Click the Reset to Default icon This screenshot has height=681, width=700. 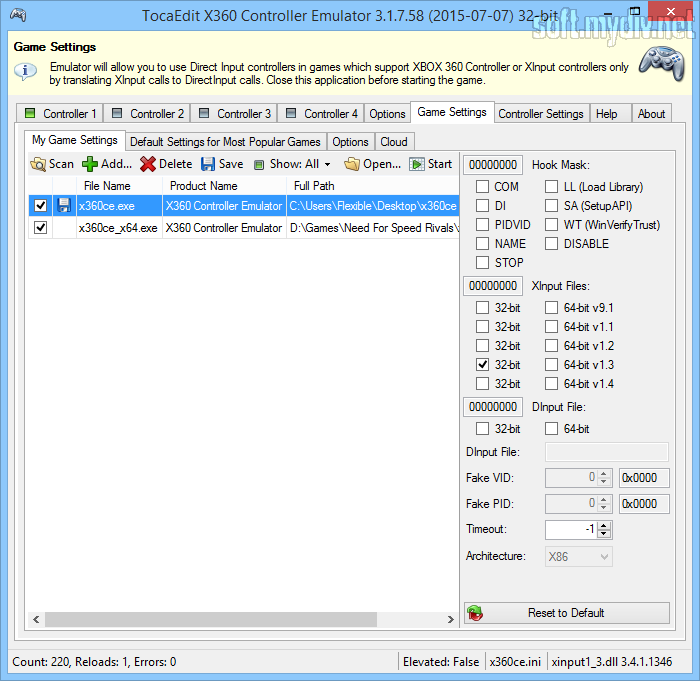[475, 613]
